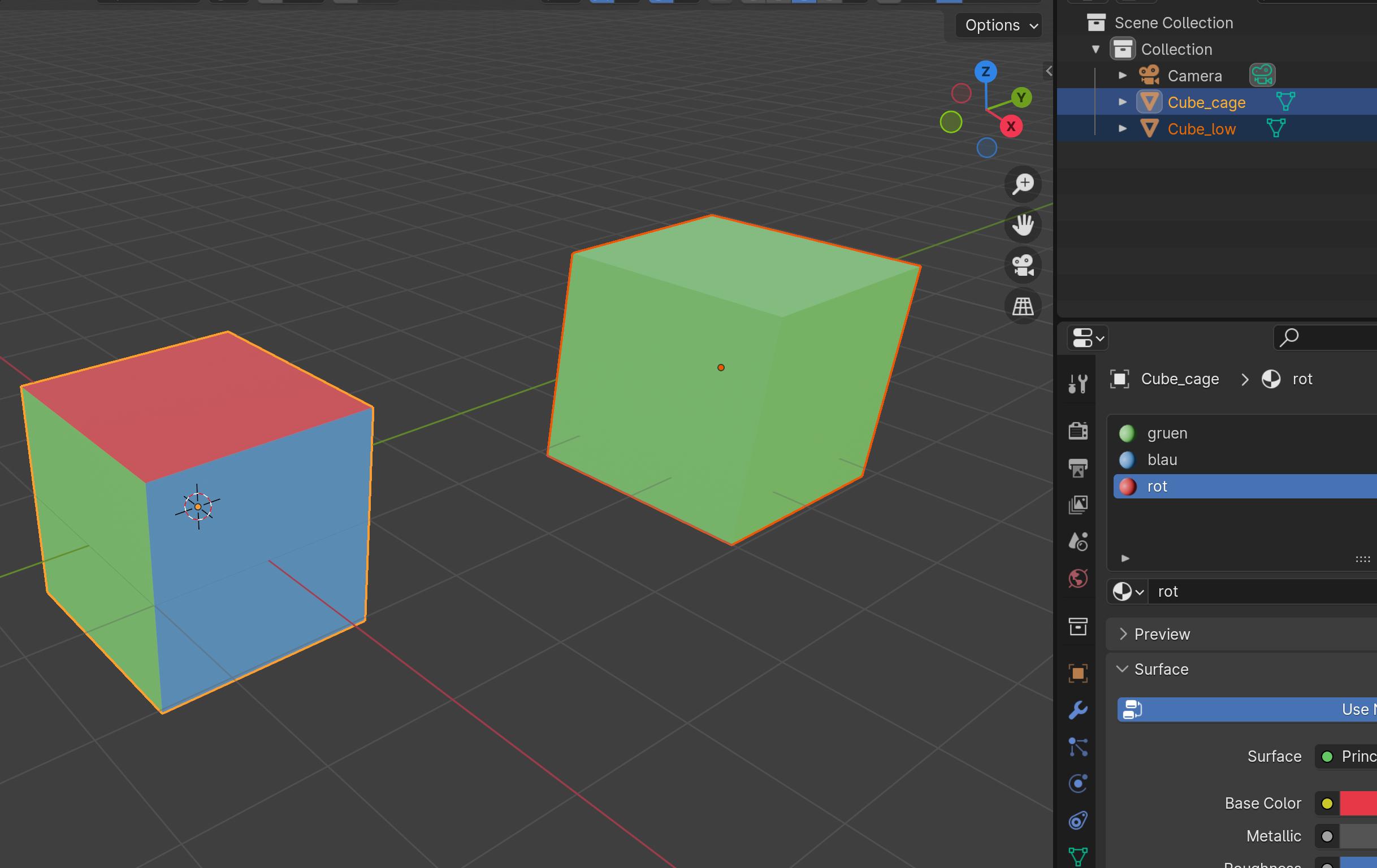Expand the Cube_cage tree item
This screenshot has width=1377, height=868.
click(1122, 102)
